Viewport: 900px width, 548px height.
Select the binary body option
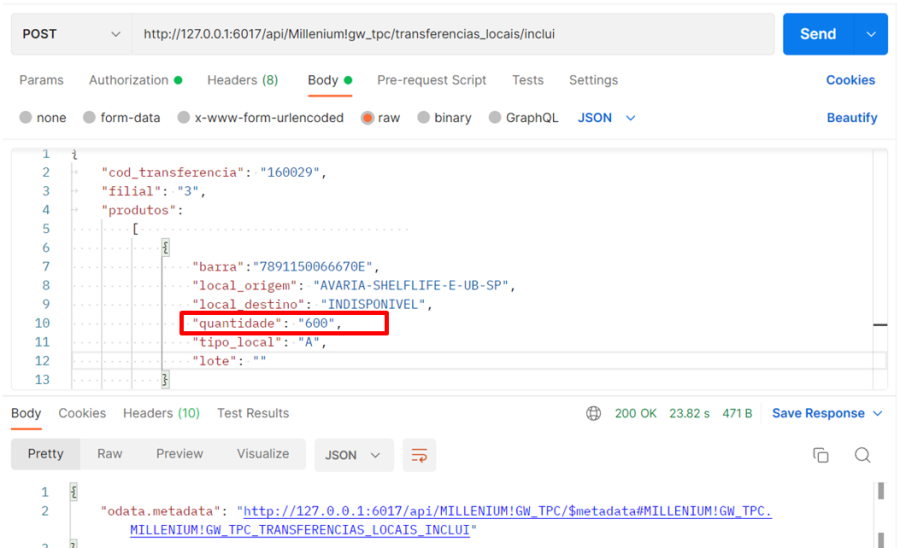click(x=424, y=118)
